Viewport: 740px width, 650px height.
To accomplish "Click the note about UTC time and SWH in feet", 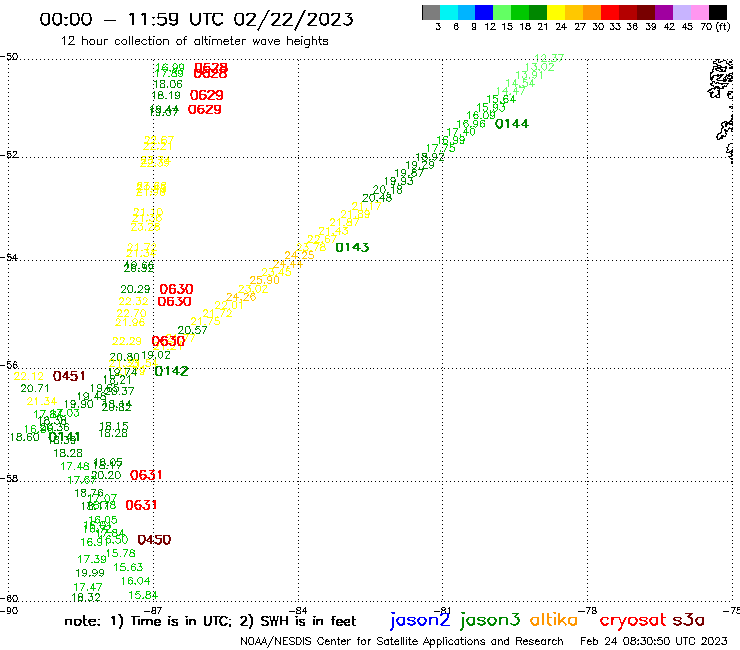I will pos(210,621).
